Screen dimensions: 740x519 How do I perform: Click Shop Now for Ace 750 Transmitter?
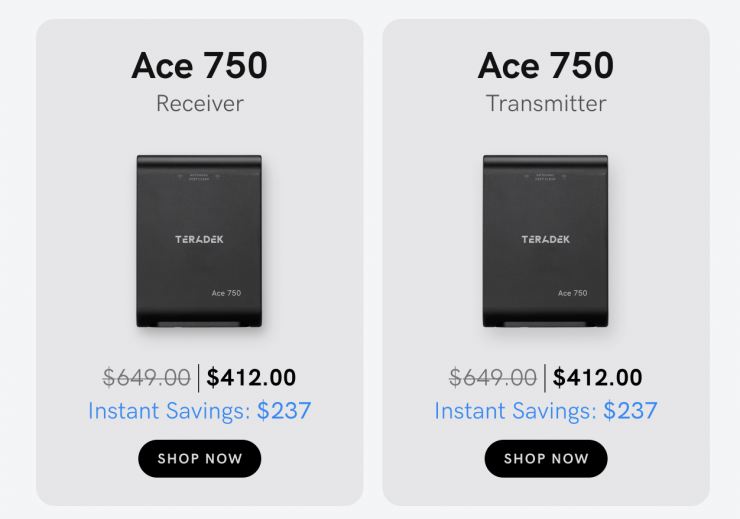coord(546,459)
